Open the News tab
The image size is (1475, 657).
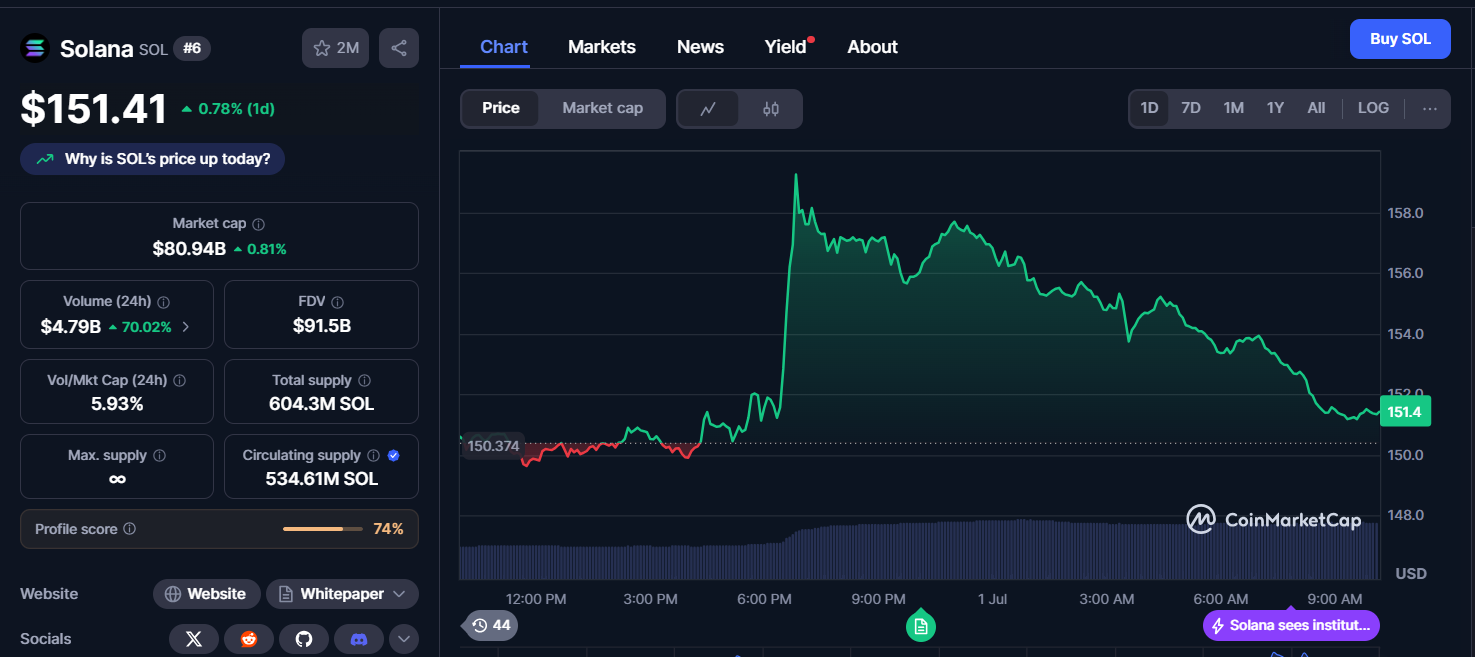(700, 47)
